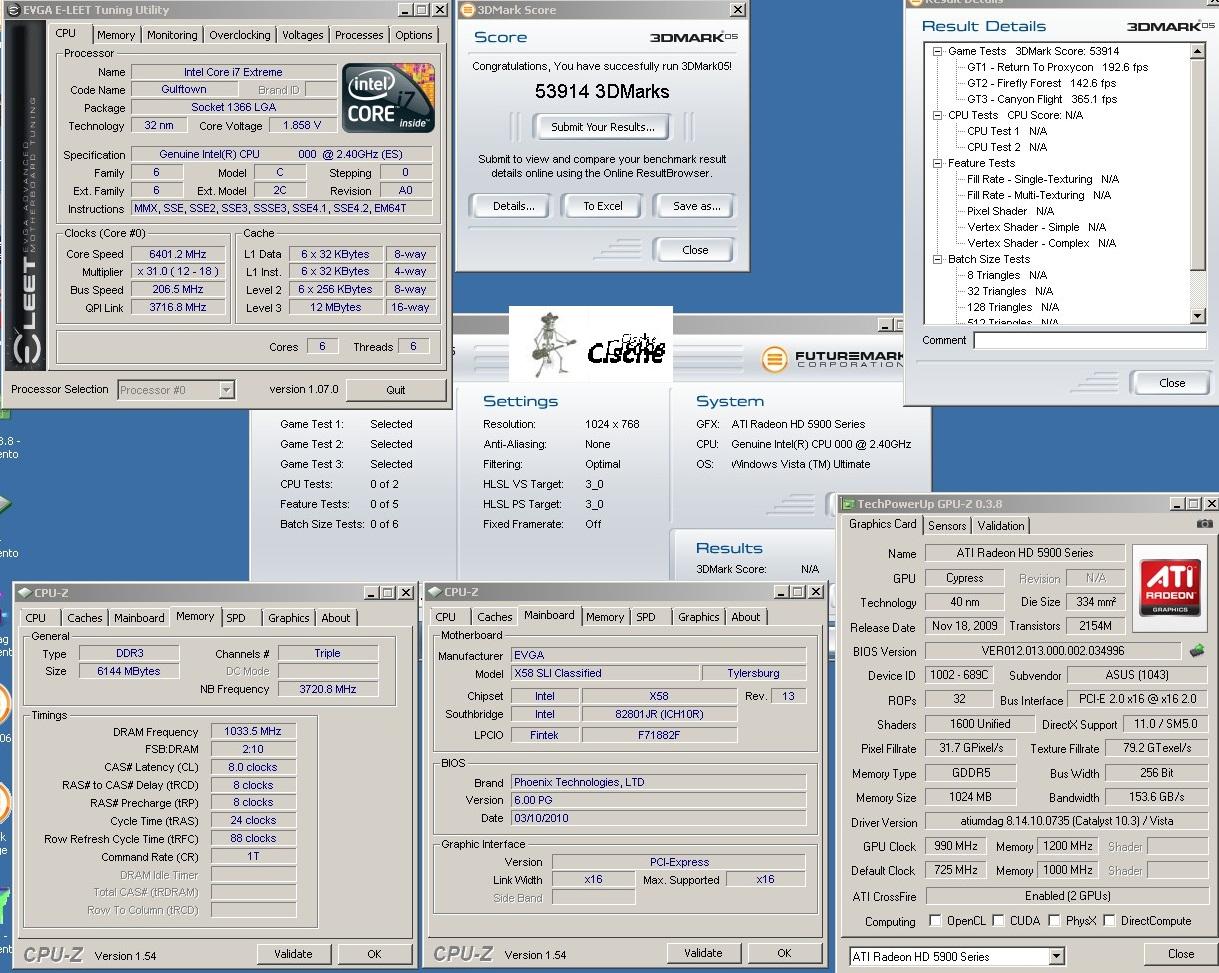1219x973 pixels.
Task: Open the Options tab in E-LEET
Action: 413,35
